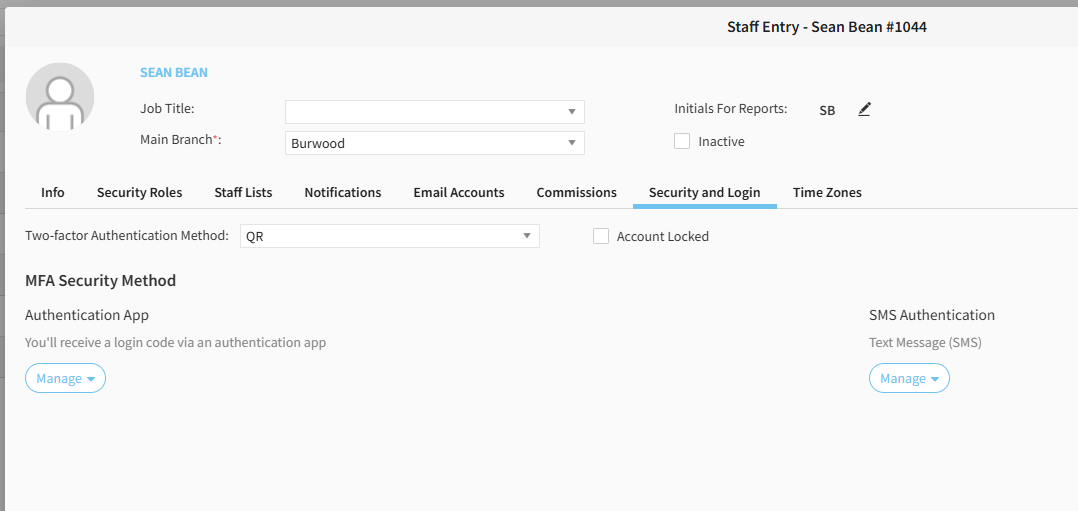This screenshot has height=511, width=1078.
Task: View the Commissions tab
Action: 577,192
